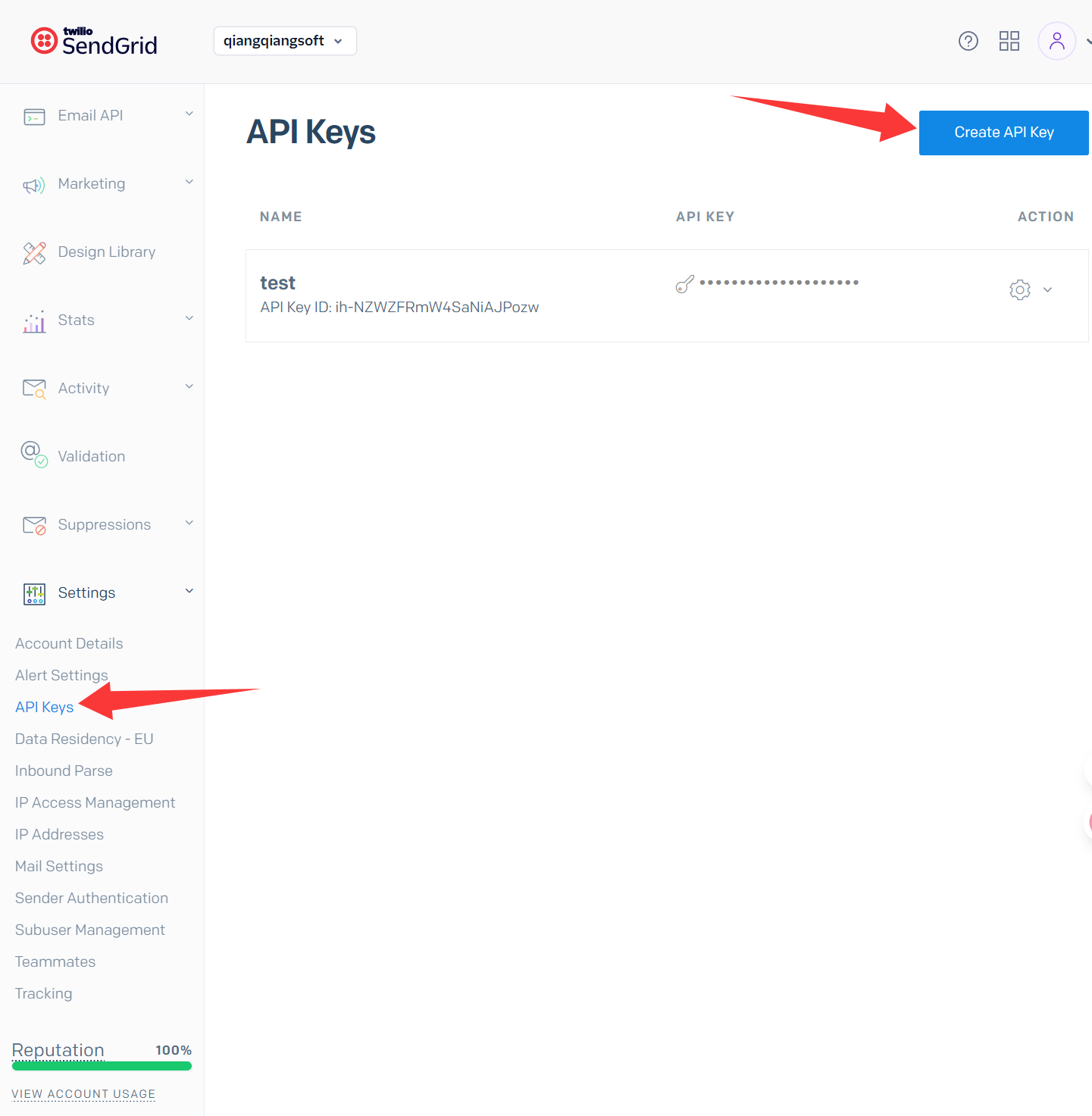Expand the qiangqiangsoft account dropdown
1092x1116 pixels.
pos(285,41)
